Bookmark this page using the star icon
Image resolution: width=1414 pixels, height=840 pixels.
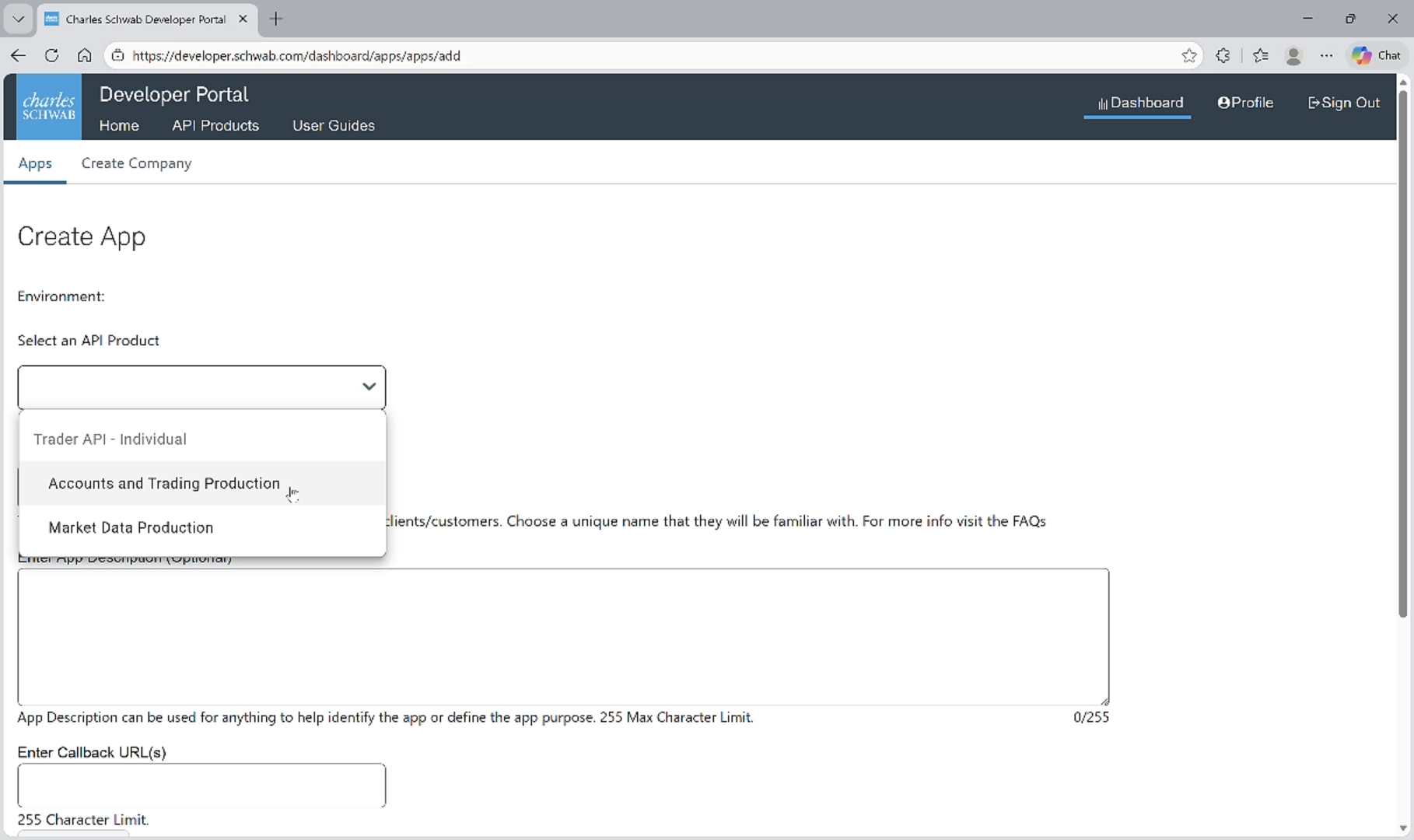[1189, 55]
